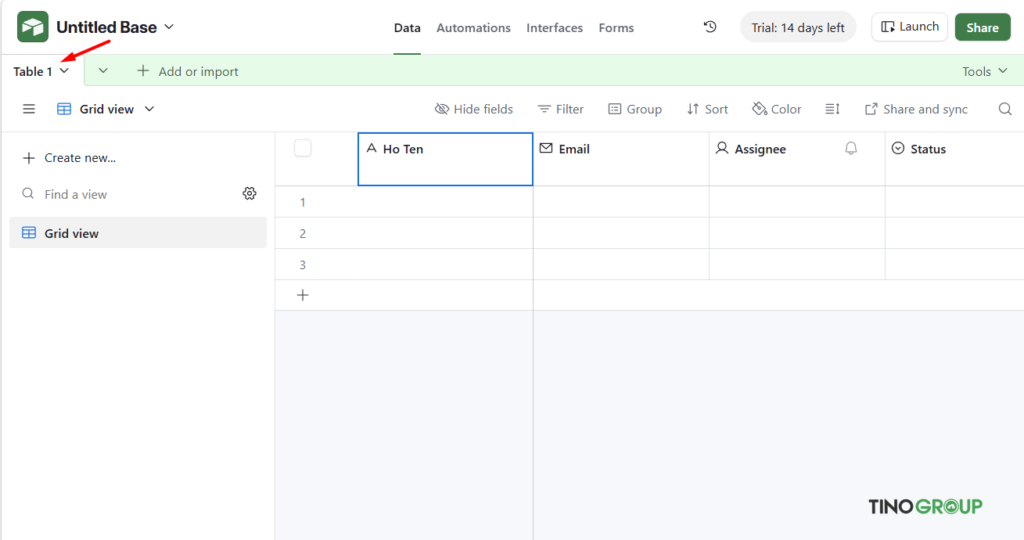The width and height of the screenshot is (1024, 540).
Task: Switch to the Data tab
Action: [x=407, y=28]
